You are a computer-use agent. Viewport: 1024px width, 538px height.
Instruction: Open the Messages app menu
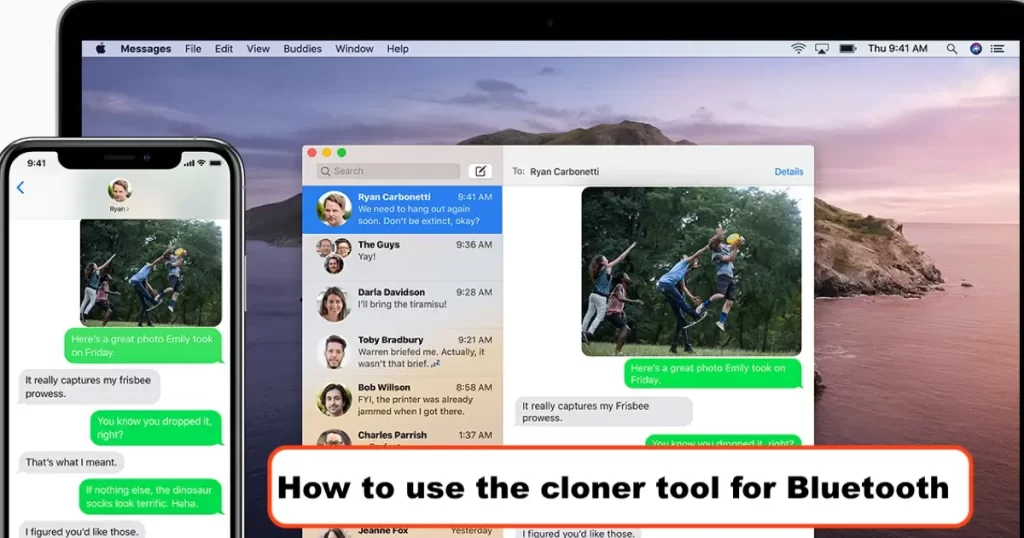point(146,49)
